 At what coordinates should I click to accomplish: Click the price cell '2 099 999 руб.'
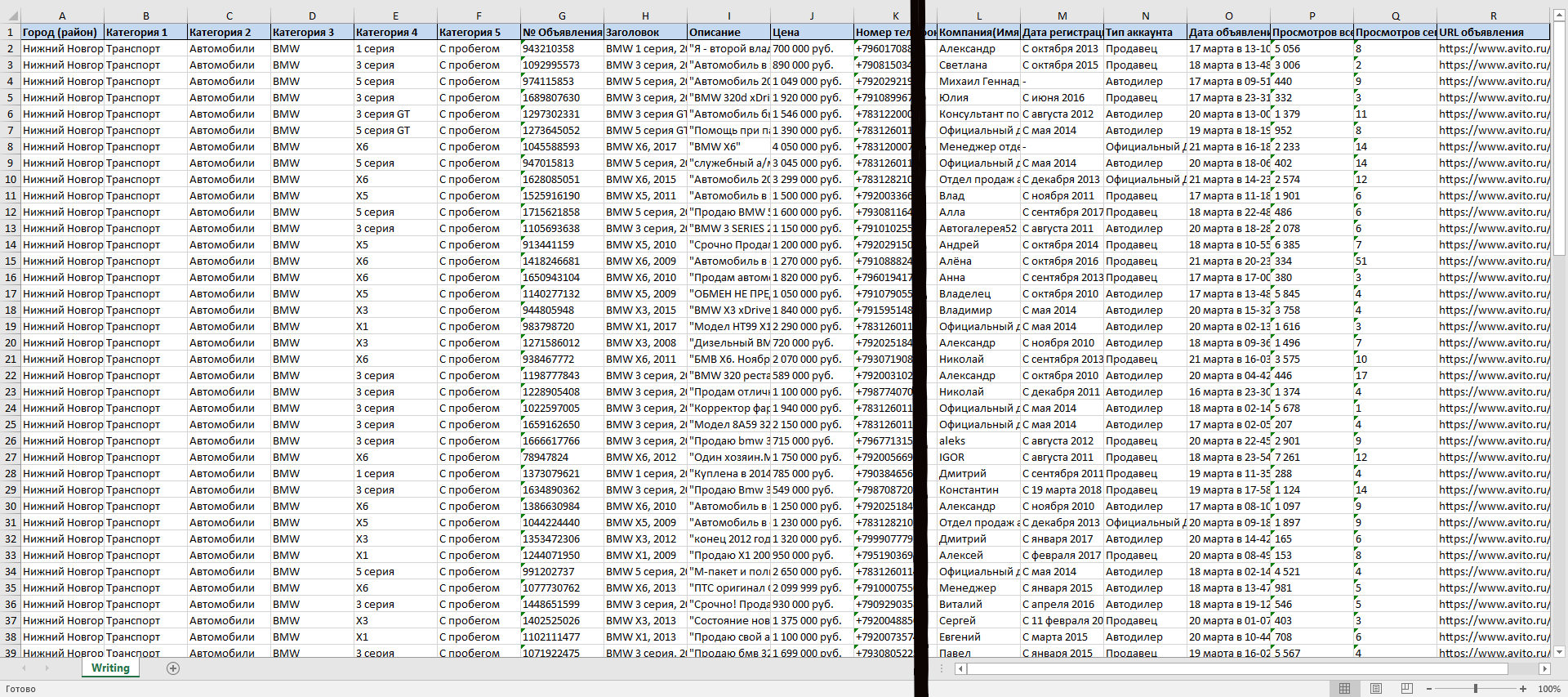(x=812, y=588)
